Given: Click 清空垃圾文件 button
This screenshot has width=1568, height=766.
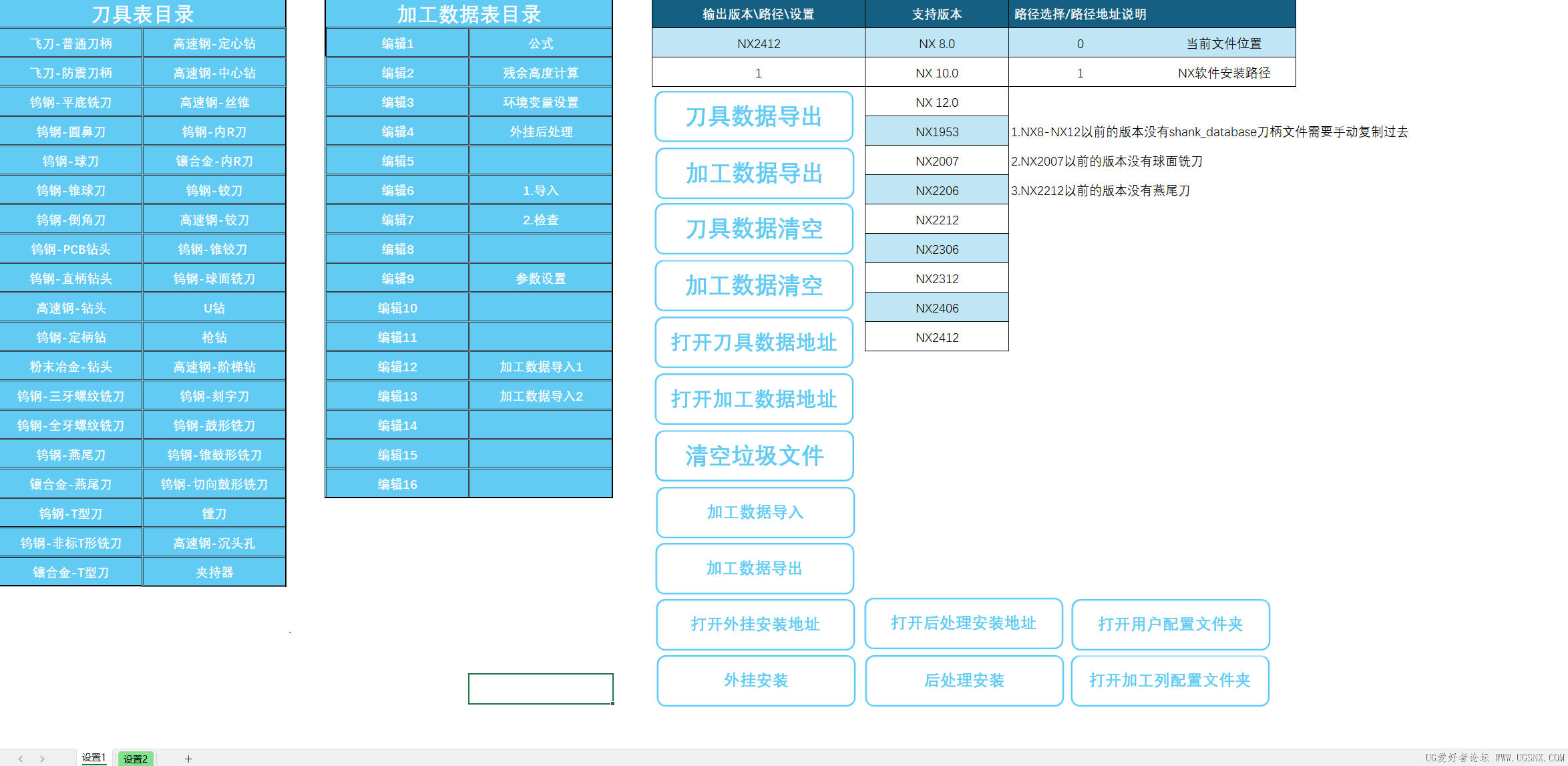Looking at the screenshot, I should click(754, 456).
